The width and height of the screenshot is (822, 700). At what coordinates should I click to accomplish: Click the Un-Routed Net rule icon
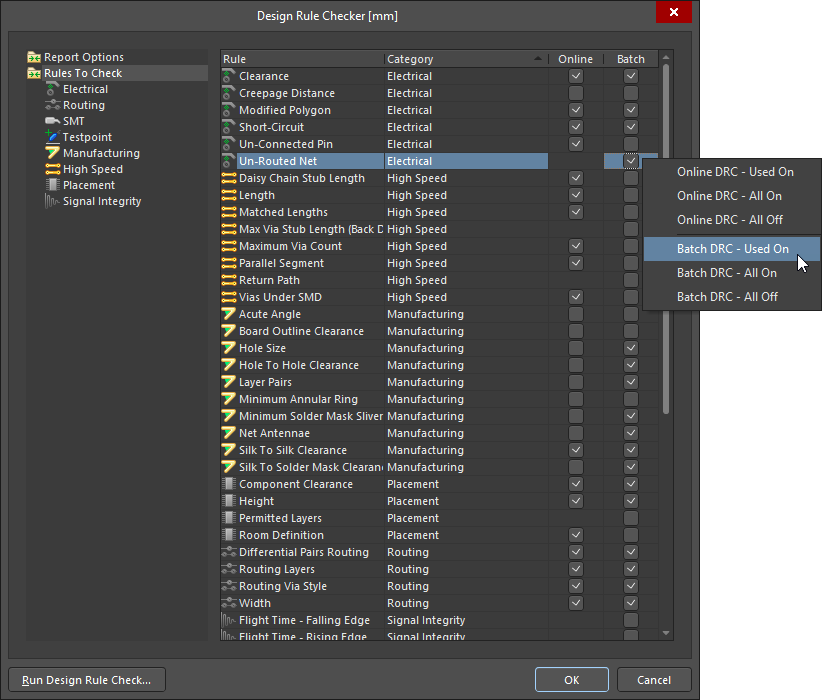229,160
